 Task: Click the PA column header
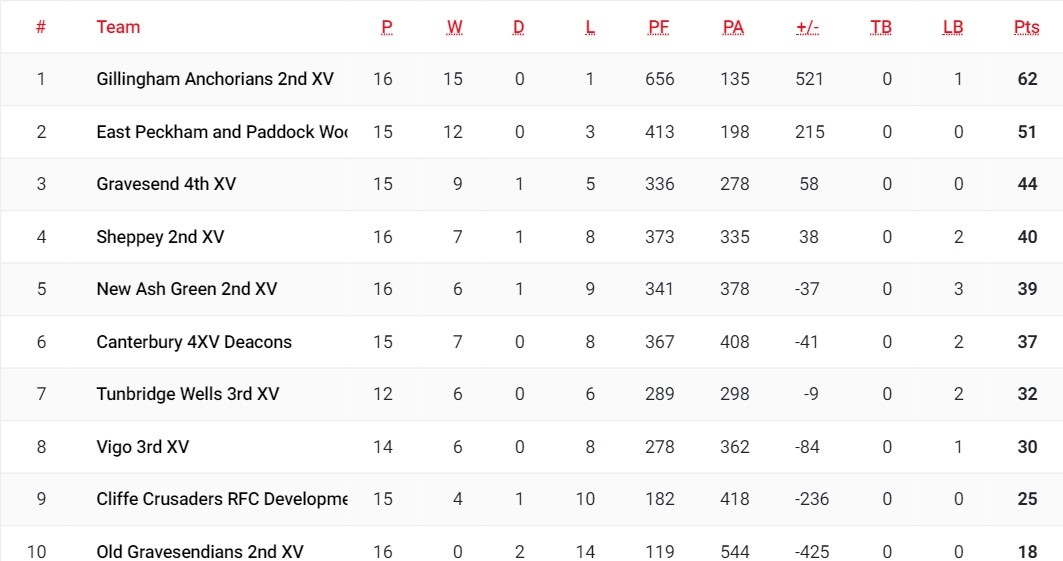click(733, 27)
